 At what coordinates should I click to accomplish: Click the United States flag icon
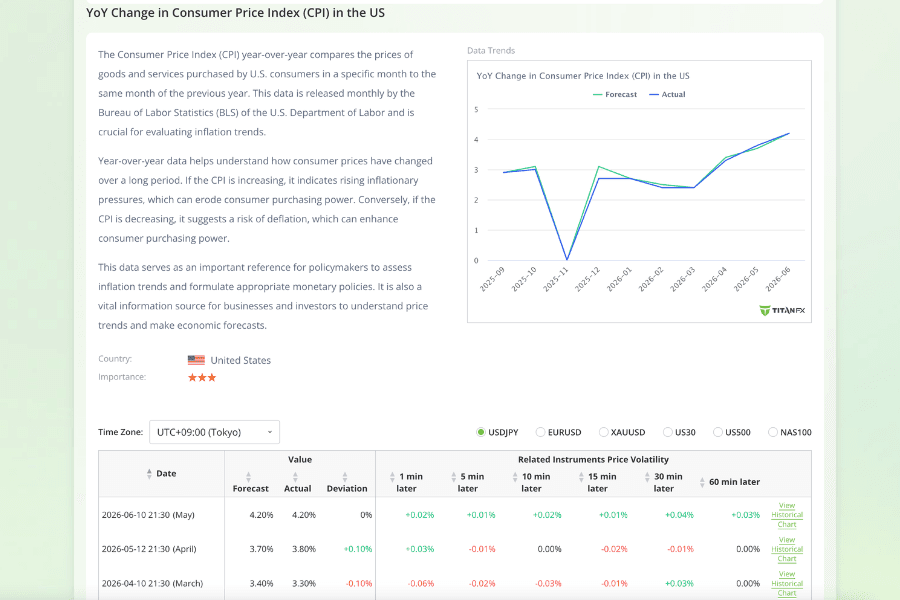pos(196,360)
